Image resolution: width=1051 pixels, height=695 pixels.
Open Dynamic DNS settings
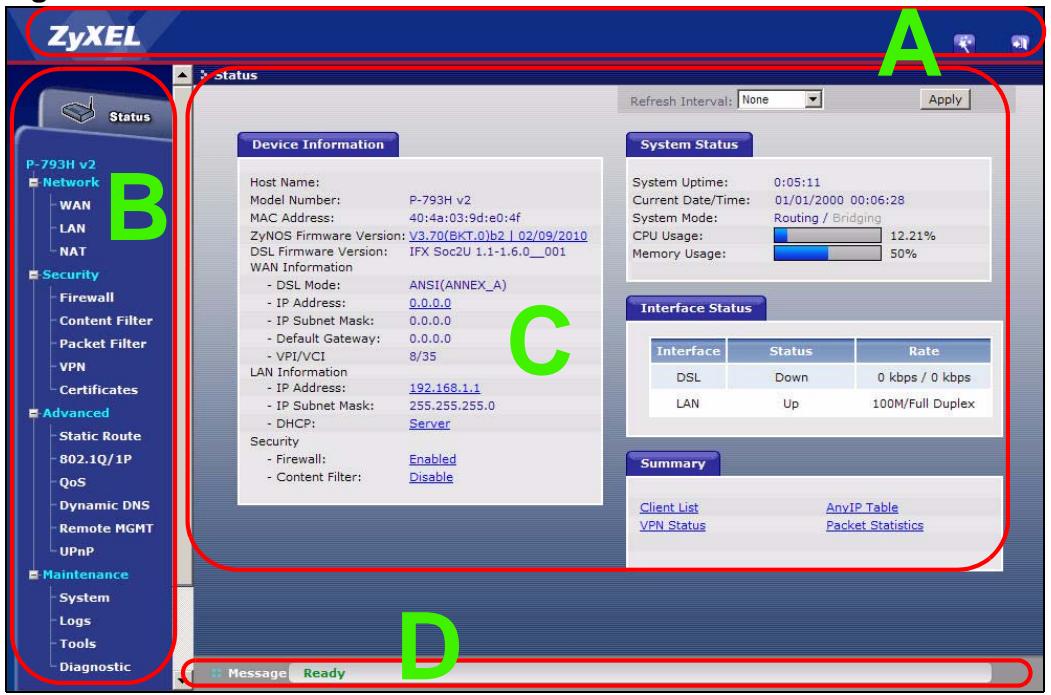(105, 506)
